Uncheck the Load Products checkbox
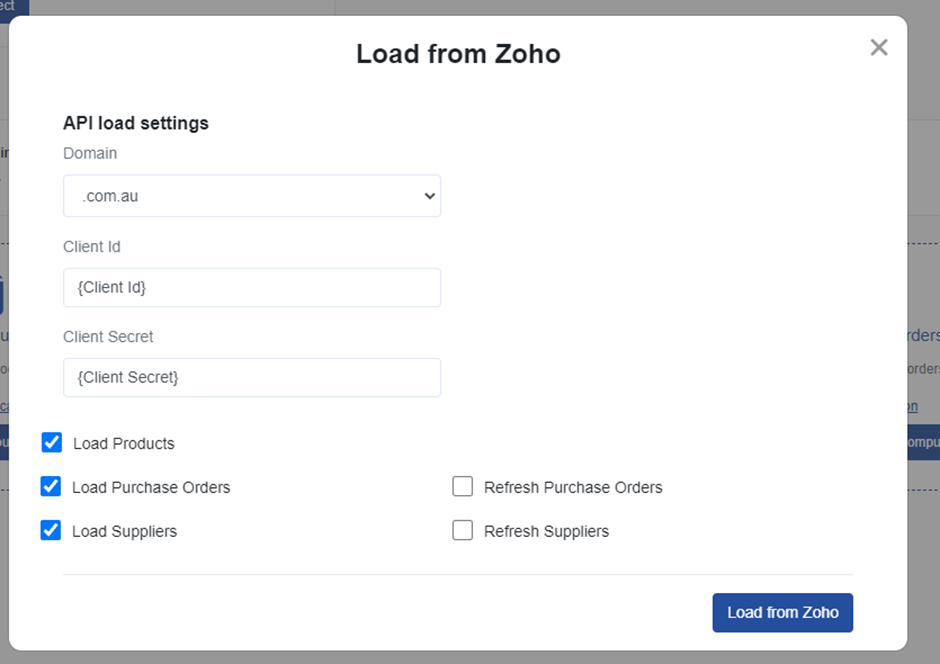The height and width of the screenshot is (664, 940). (x=52, y=442)
